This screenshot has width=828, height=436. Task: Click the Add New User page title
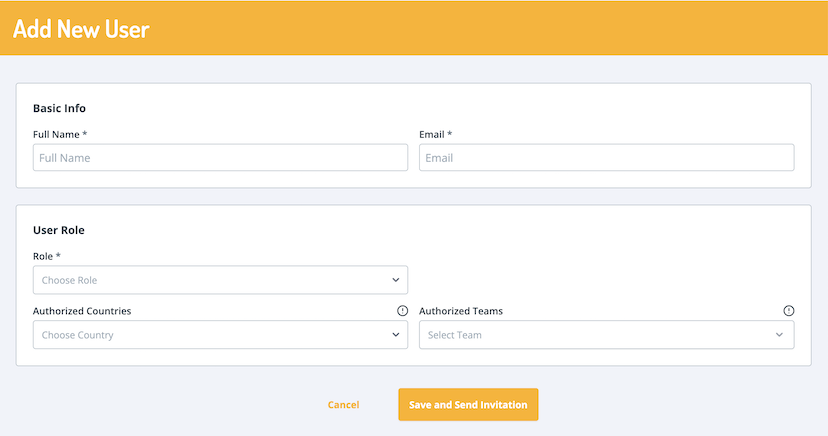pos(81,29)
